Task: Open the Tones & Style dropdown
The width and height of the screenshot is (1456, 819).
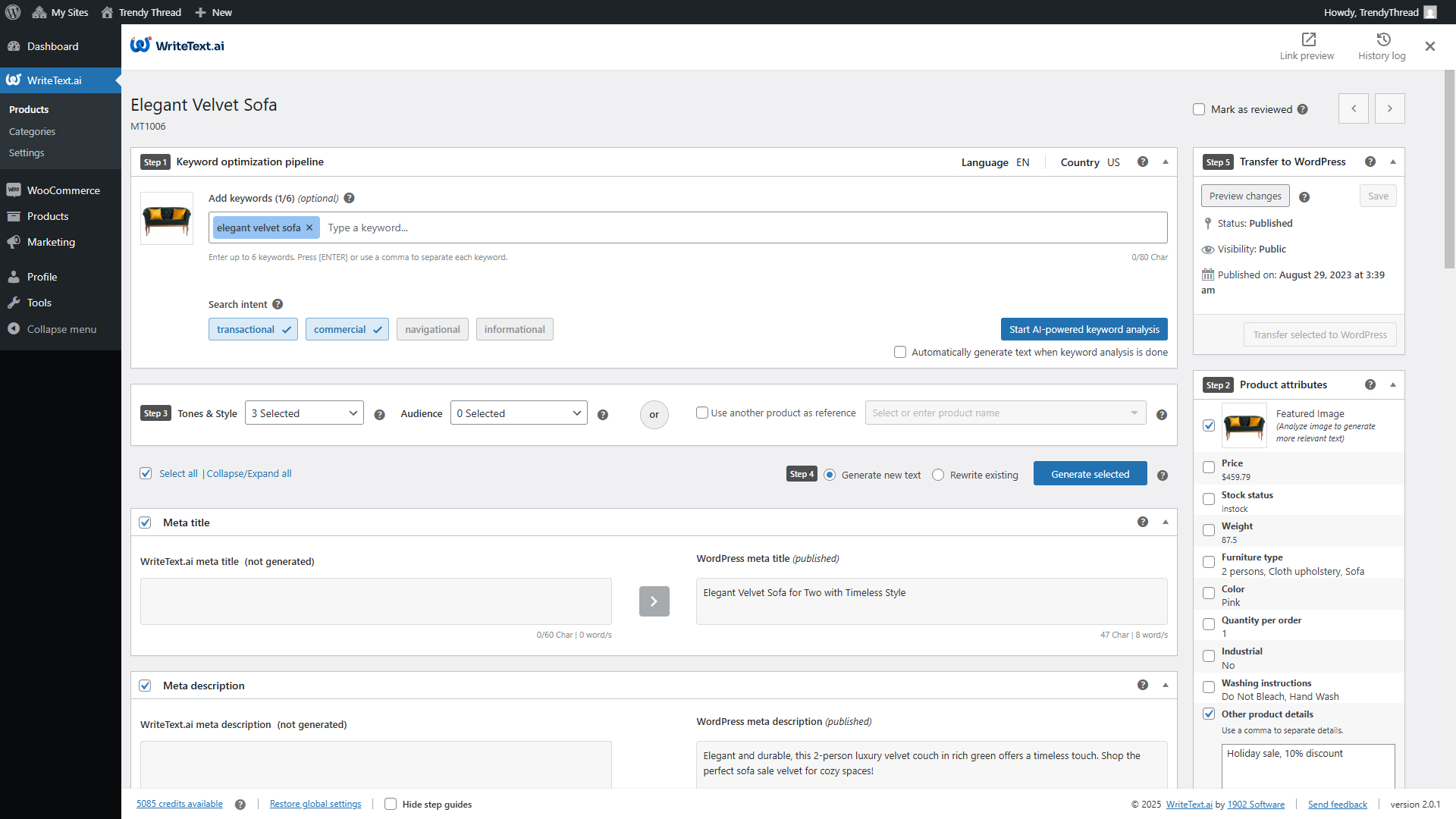Action: 304,413
